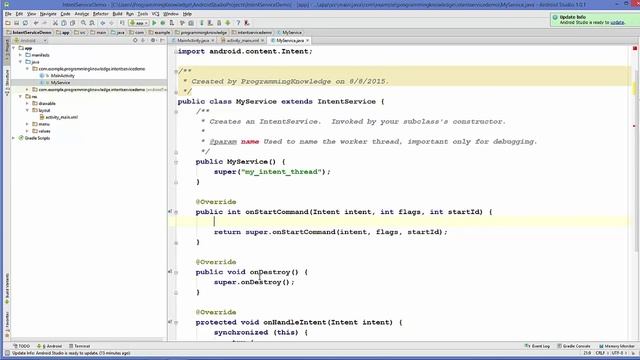Expand the drawable folder

pos(28,104)
